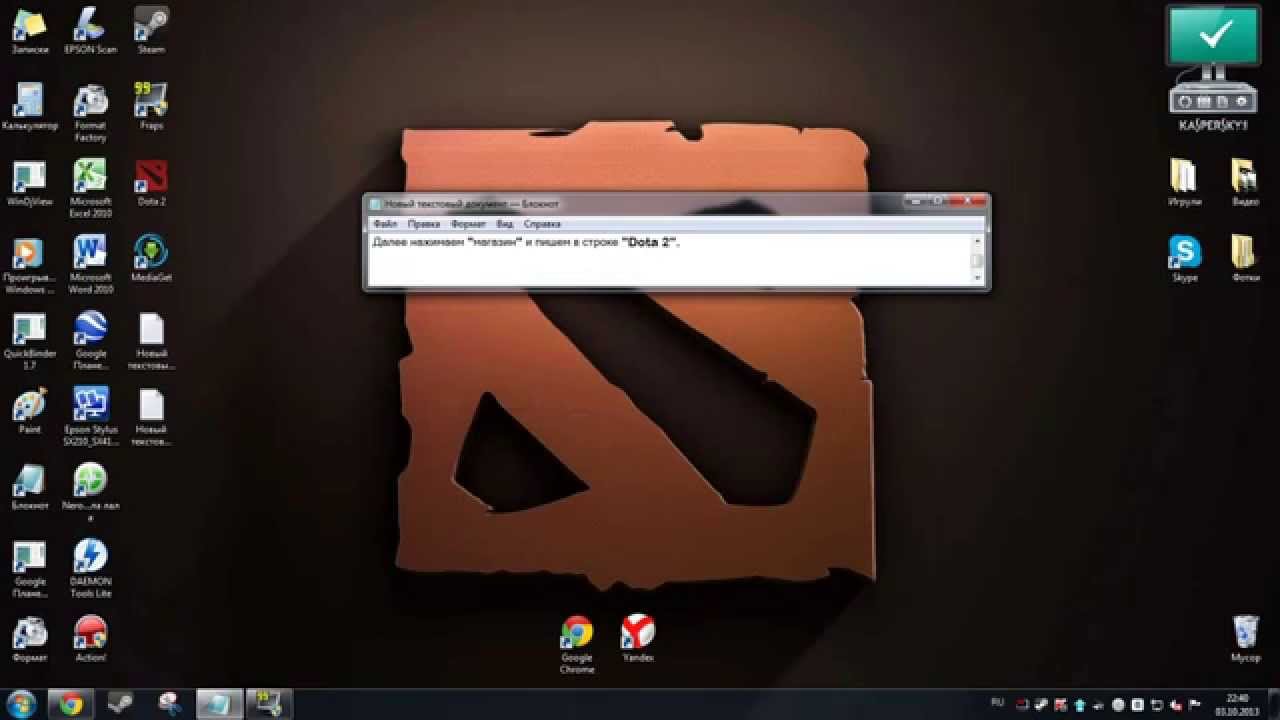This screenshot has height=720, width=1280.
Task: Open the Skype desktop icon
Action: point(1185,253)
